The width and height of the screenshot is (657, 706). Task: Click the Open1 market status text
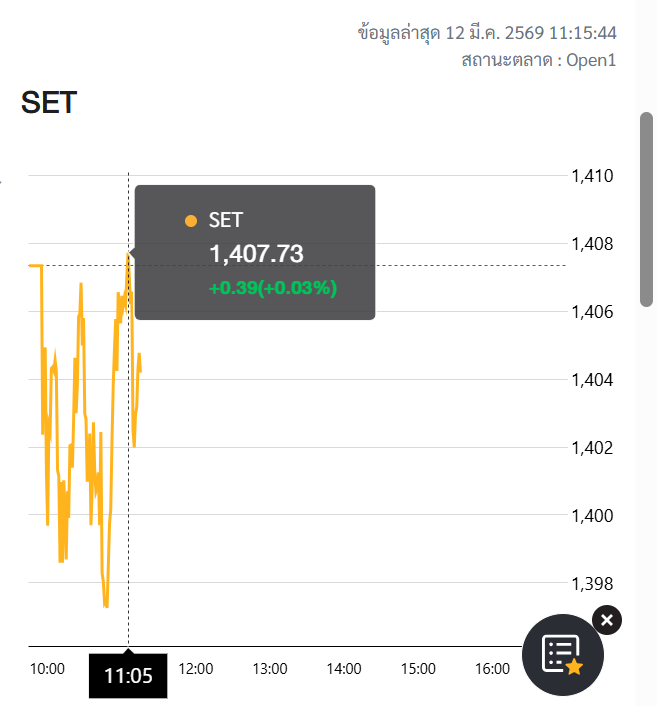point(591,60)
